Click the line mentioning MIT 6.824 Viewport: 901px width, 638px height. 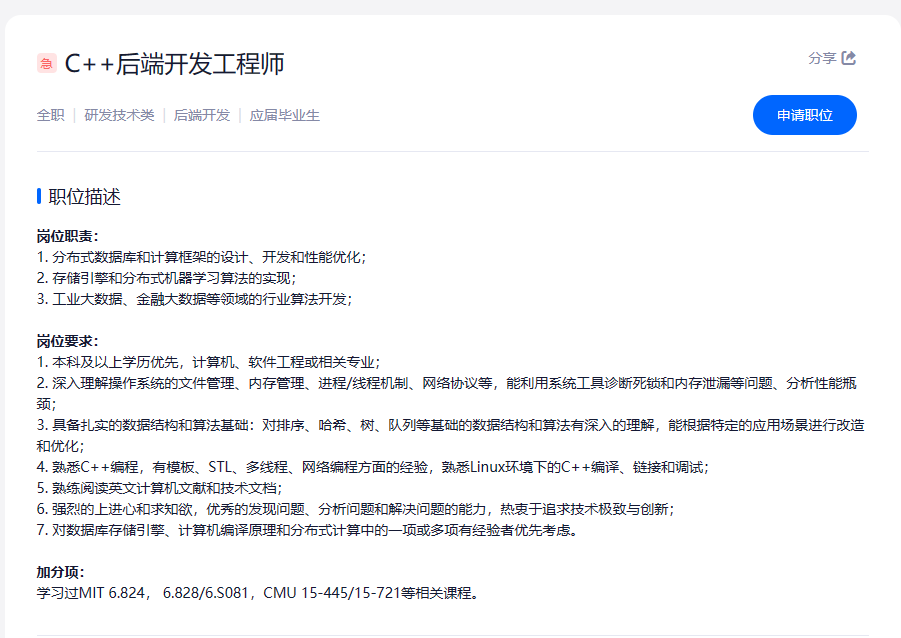coord(258,593)
